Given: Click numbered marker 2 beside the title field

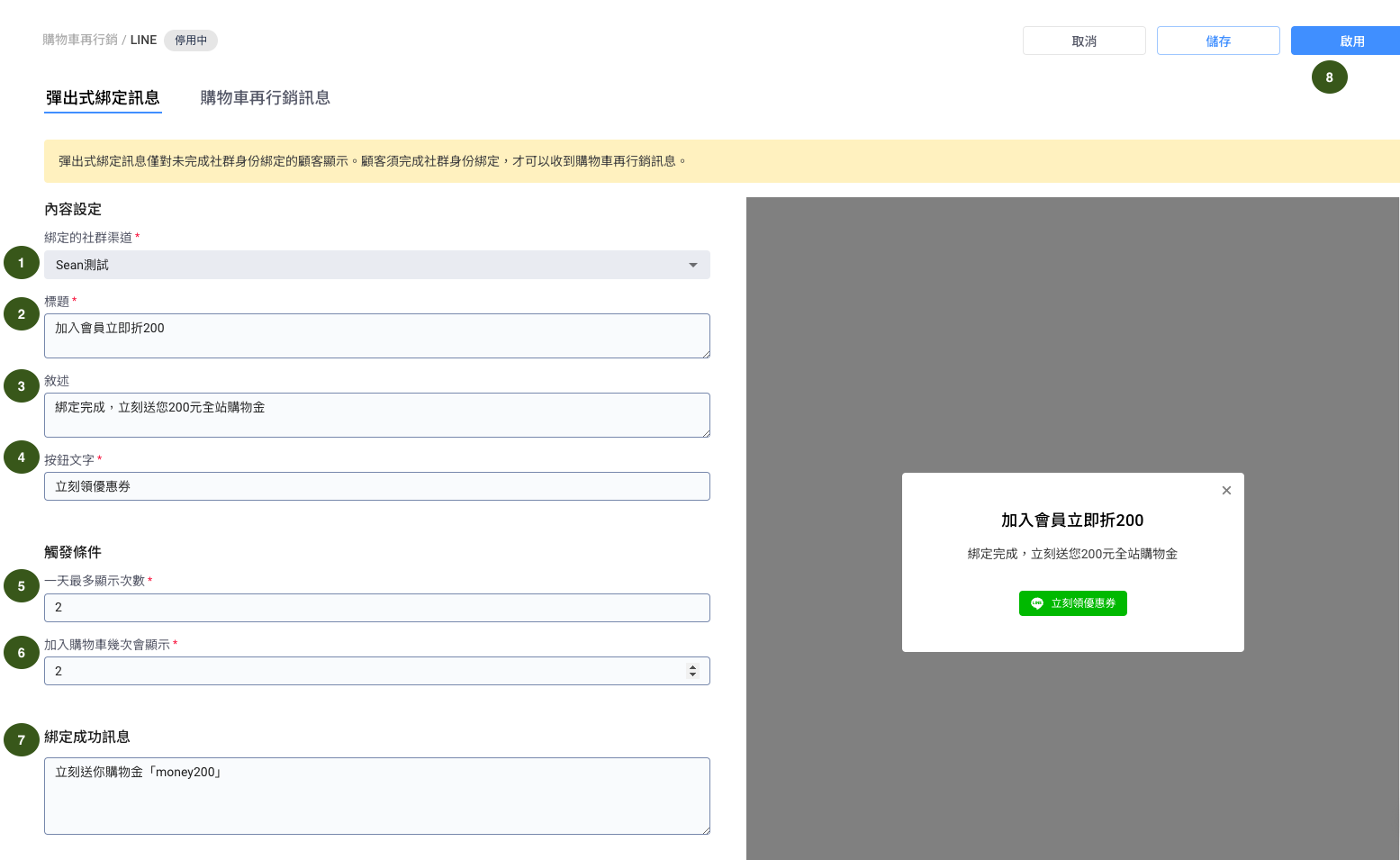Looking at the screenshot, I should pos(22,314).
